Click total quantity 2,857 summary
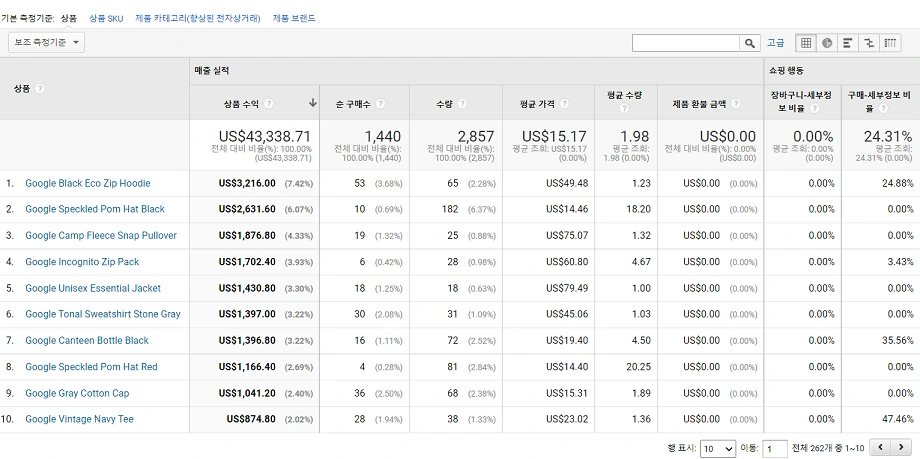920x459 pixels. pyautogui.click(x=476, y=137)
